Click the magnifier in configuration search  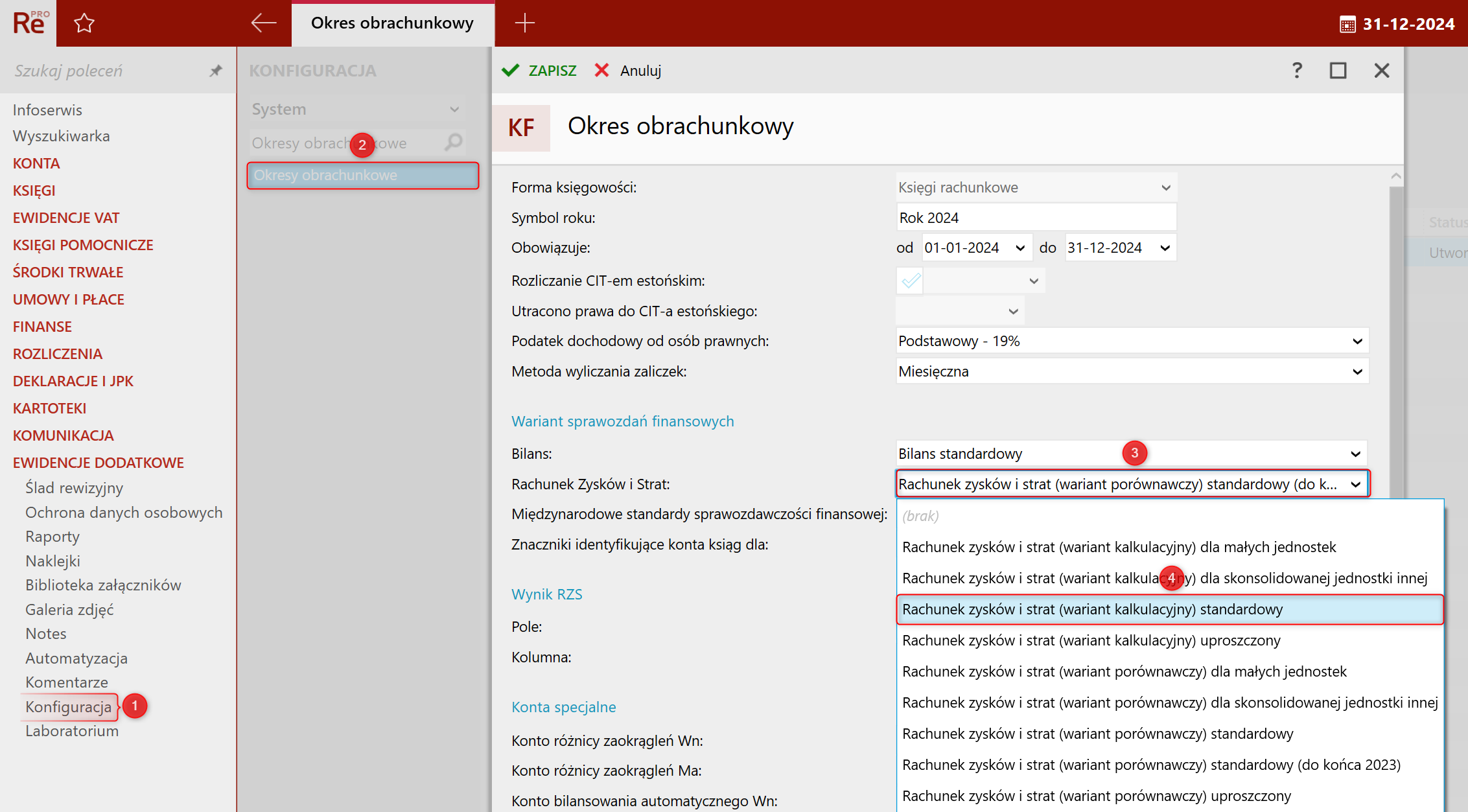coord(454,142)
